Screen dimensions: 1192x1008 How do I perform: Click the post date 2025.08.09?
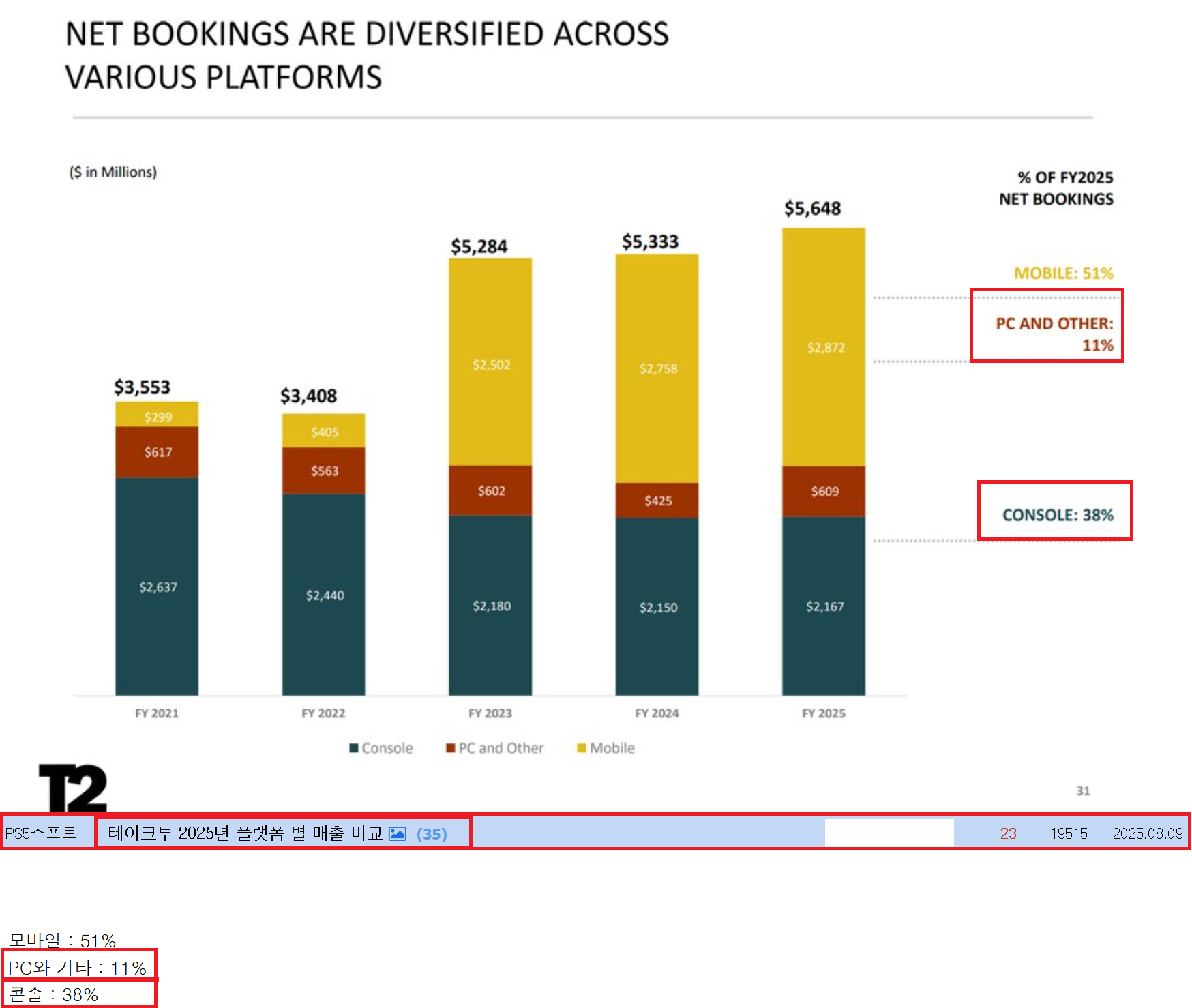(x=1148, y=833)
